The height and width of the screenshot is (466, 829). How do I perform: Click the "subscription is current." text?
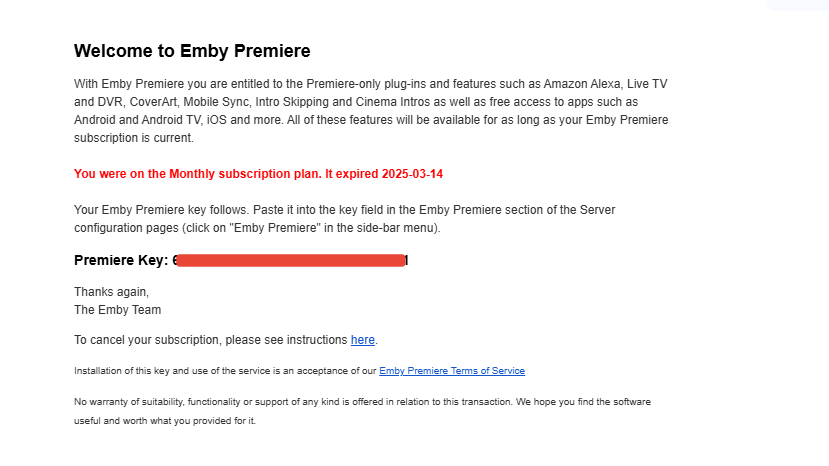[134, 138]
